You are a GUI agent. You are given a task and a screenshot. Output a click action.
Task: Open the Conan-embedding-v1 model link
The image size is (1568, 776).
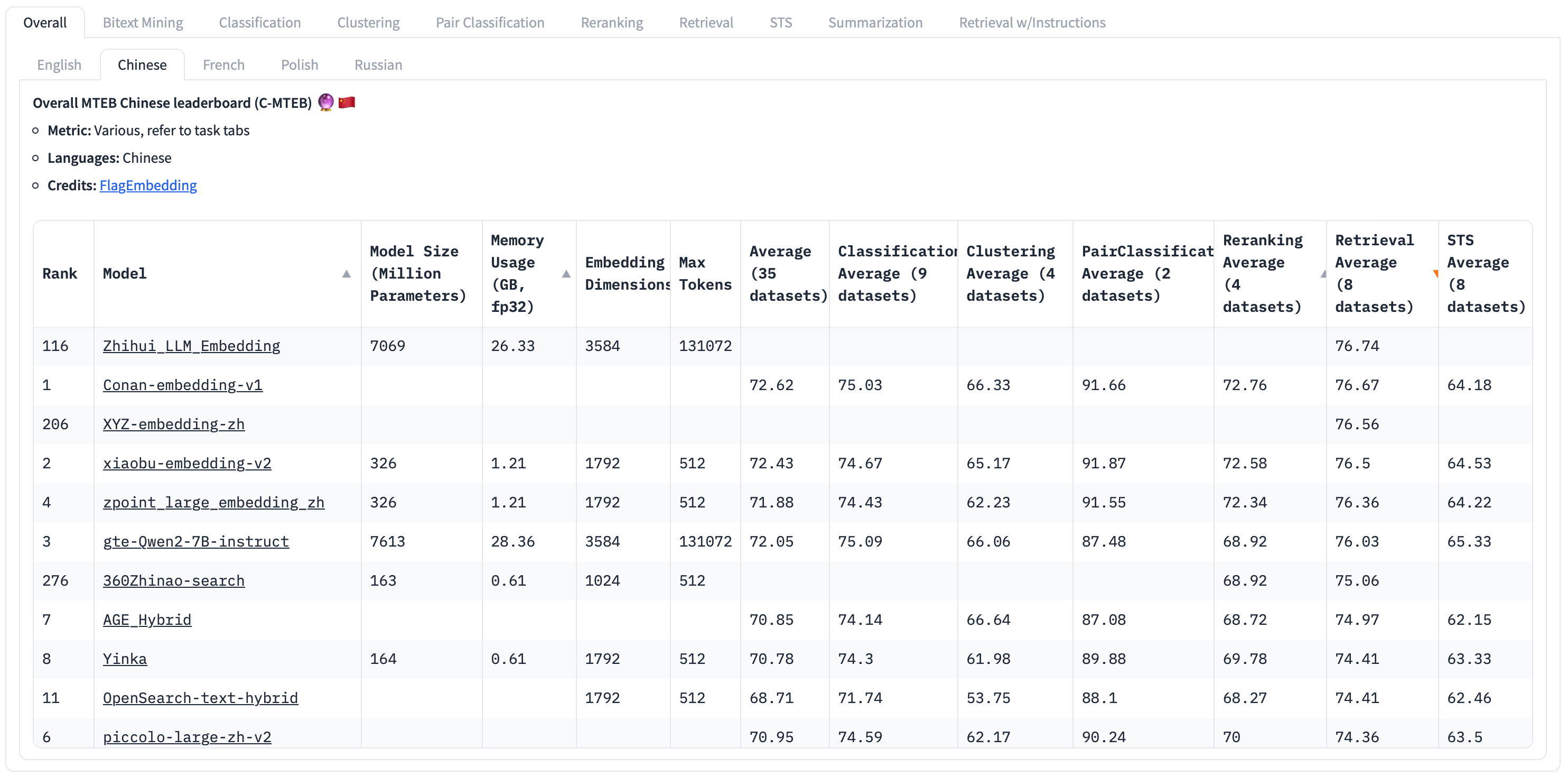(x=183, y=385)
